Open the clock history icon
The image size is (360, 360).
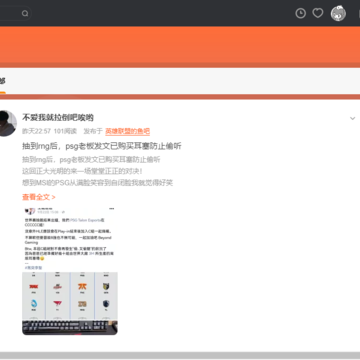[300, 13]
